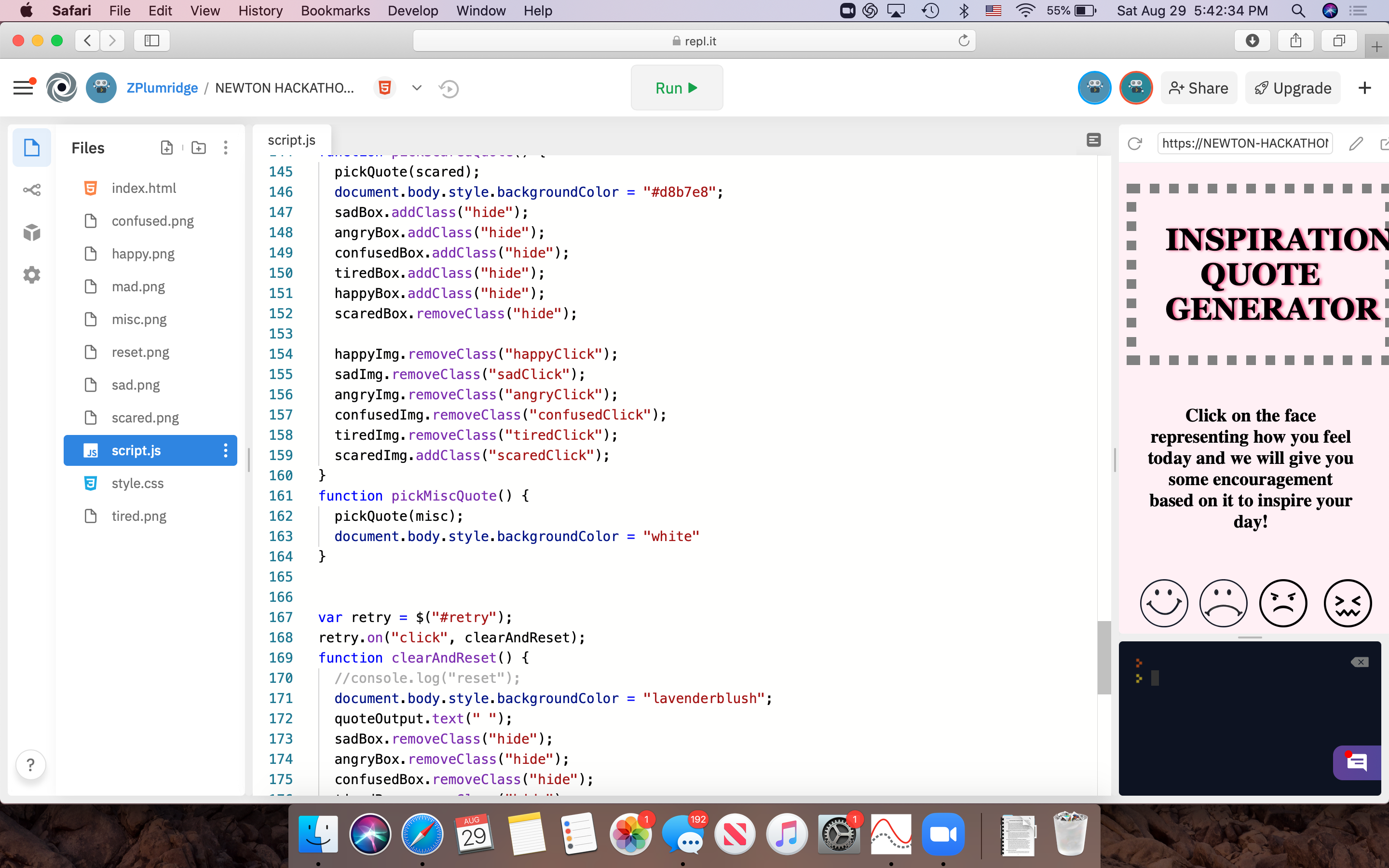
Task: Clear the console output
Action: [x=1359, y=663]
